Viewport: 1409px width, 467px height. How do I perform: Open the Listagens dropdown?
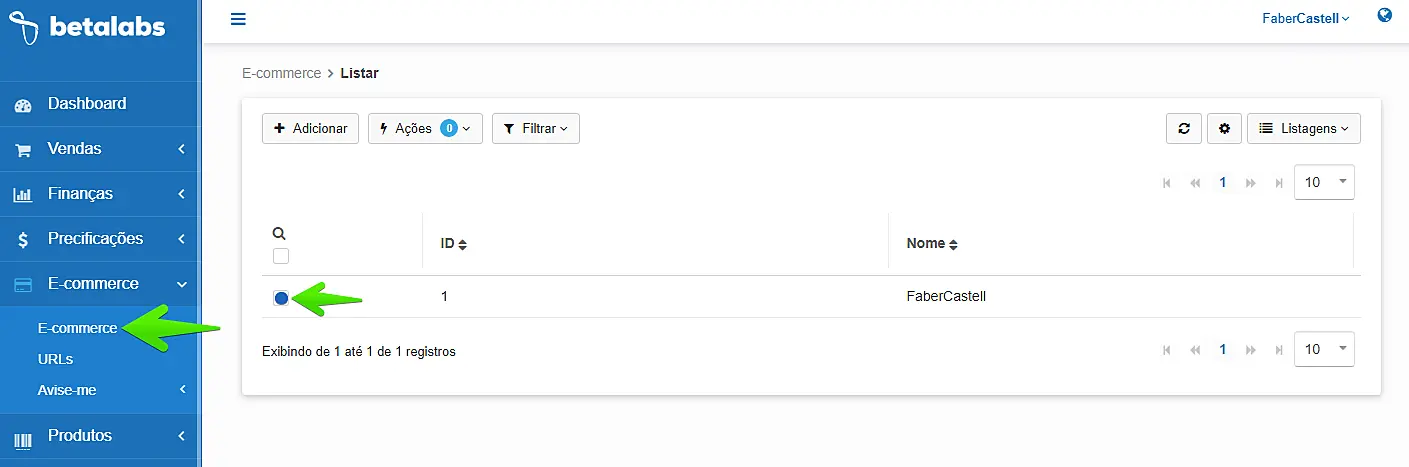1303,128
